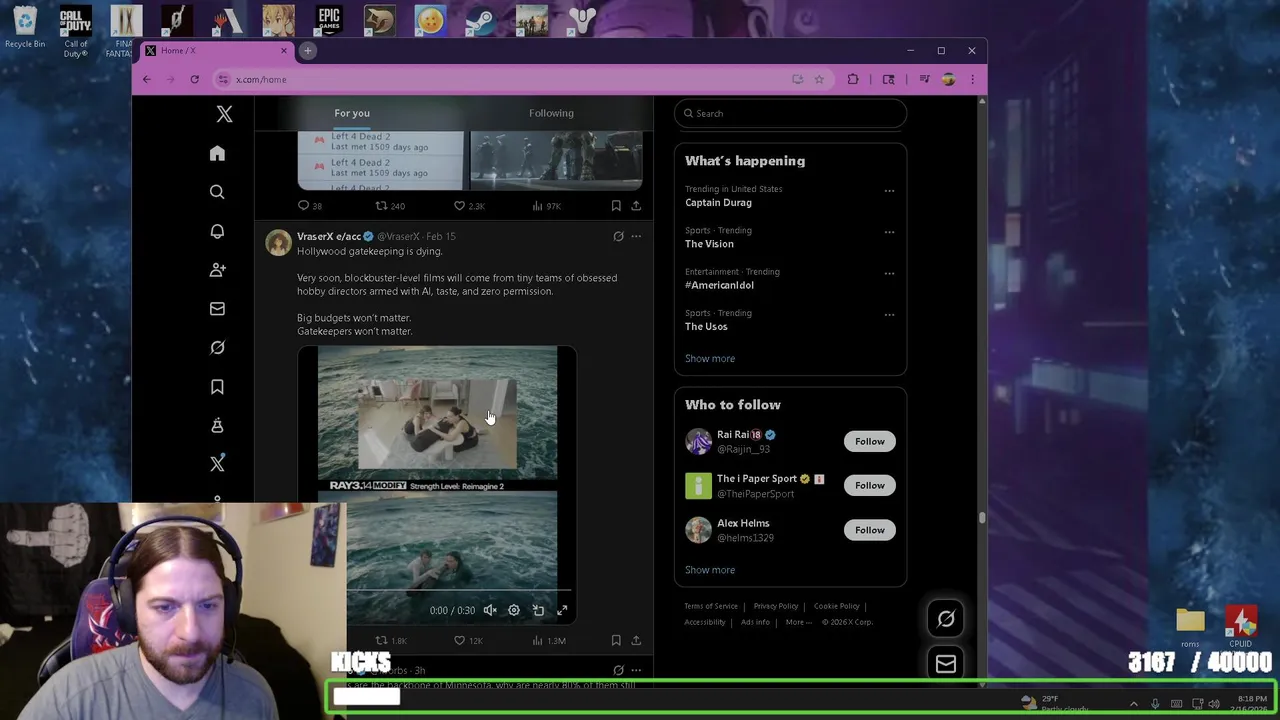Open the Steam desktop shortcut

tap(480, 21)
